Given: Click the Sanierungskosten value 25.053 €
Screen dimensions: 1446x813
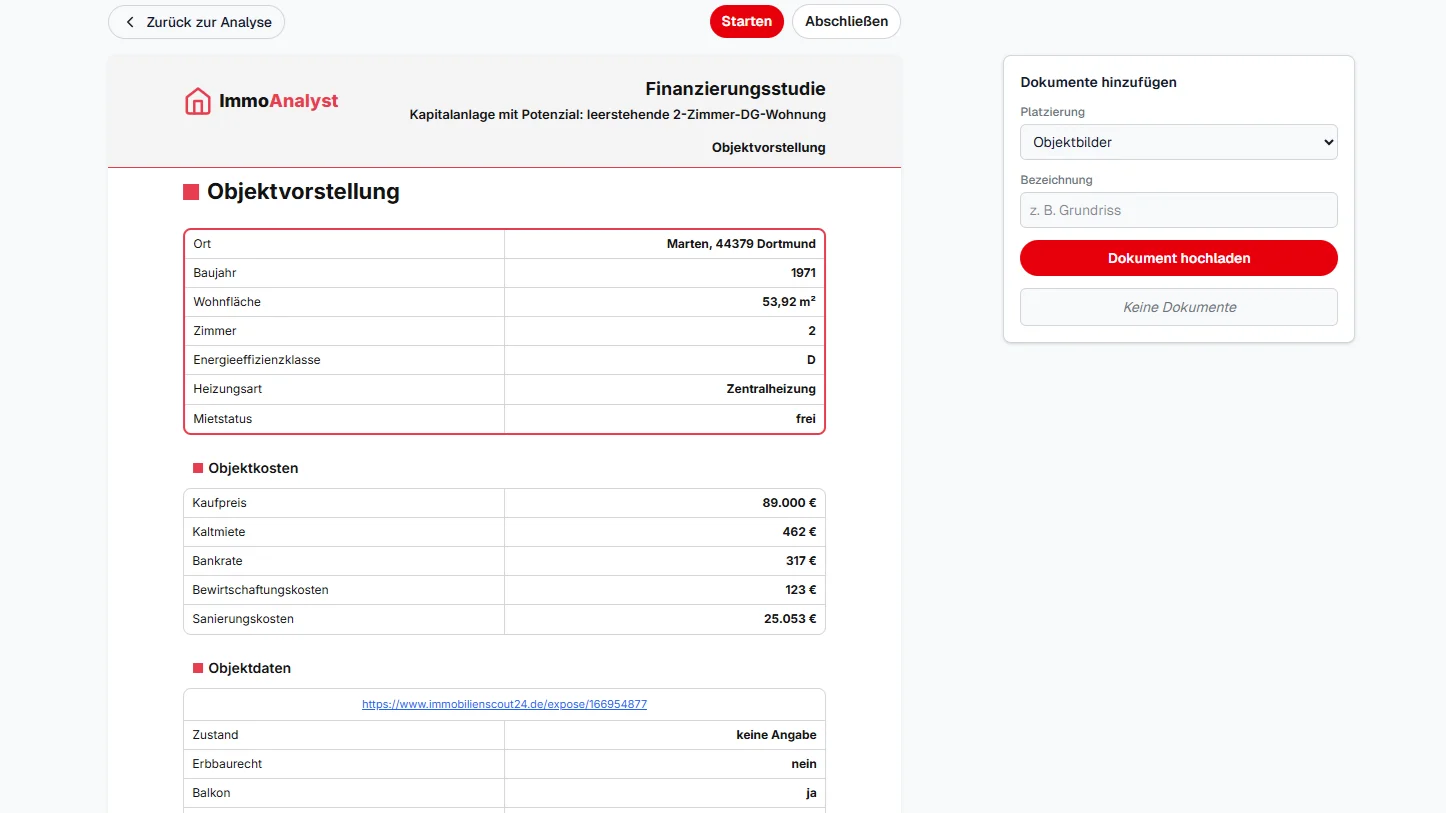Looking at the screenshot, I should pos(790,619).
